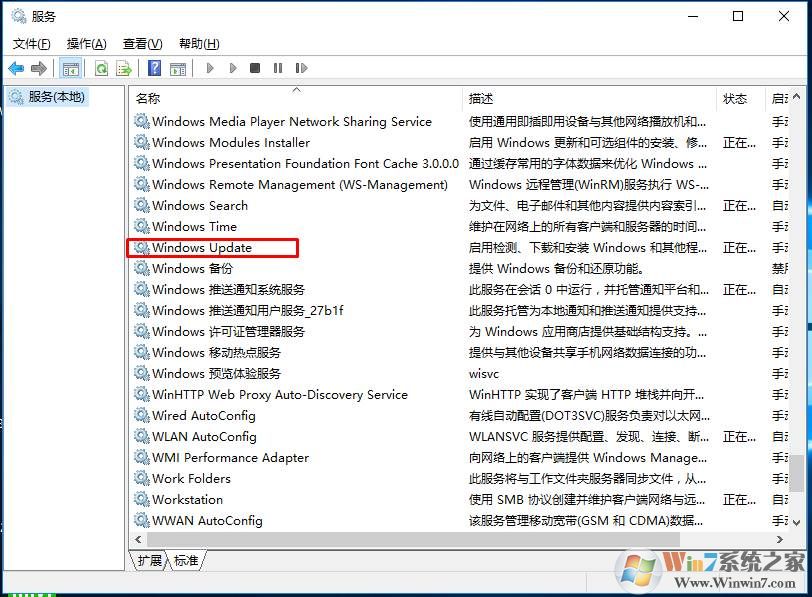The image size is (812, 597).
Task: Open the 文件(F) menu
Action: click(32, 43)
